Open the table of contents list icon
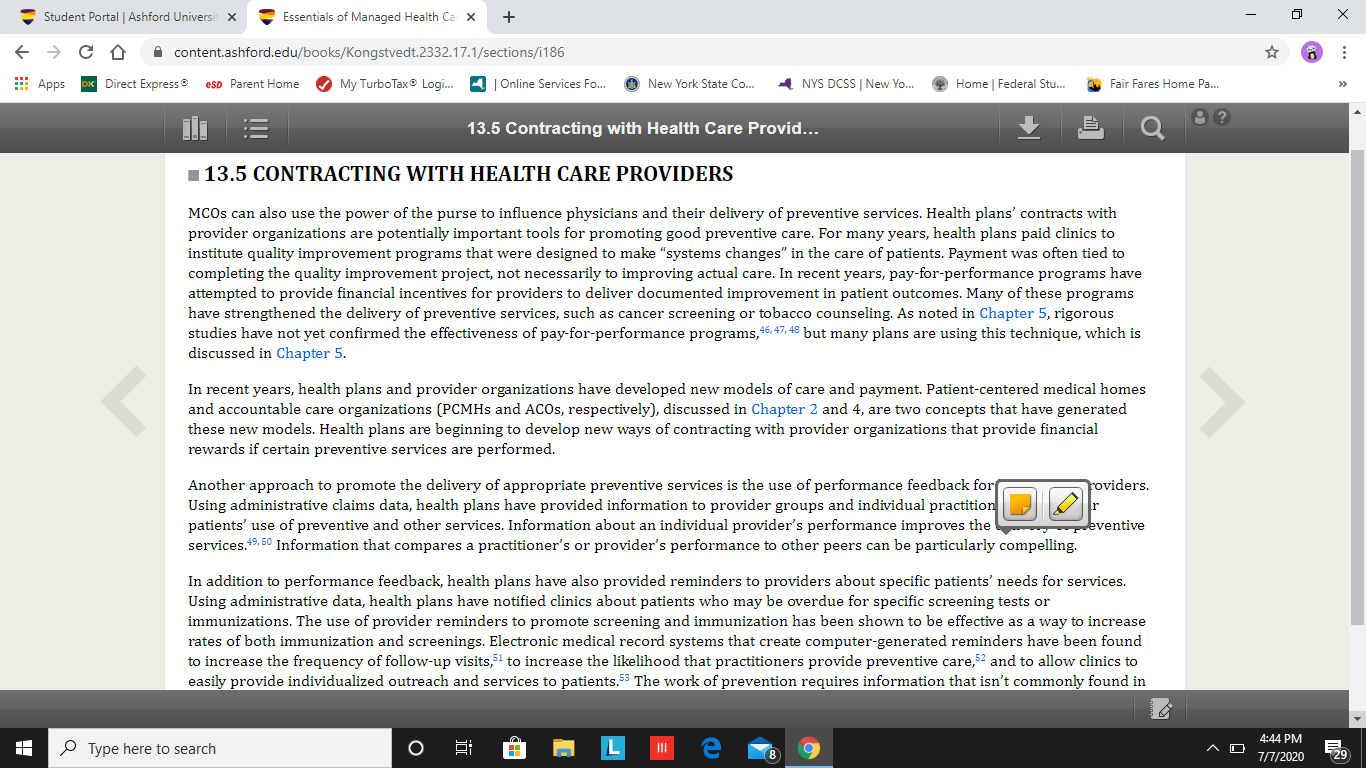The width and height of the screenshot is (1366, 768). (x=256, y=128)
